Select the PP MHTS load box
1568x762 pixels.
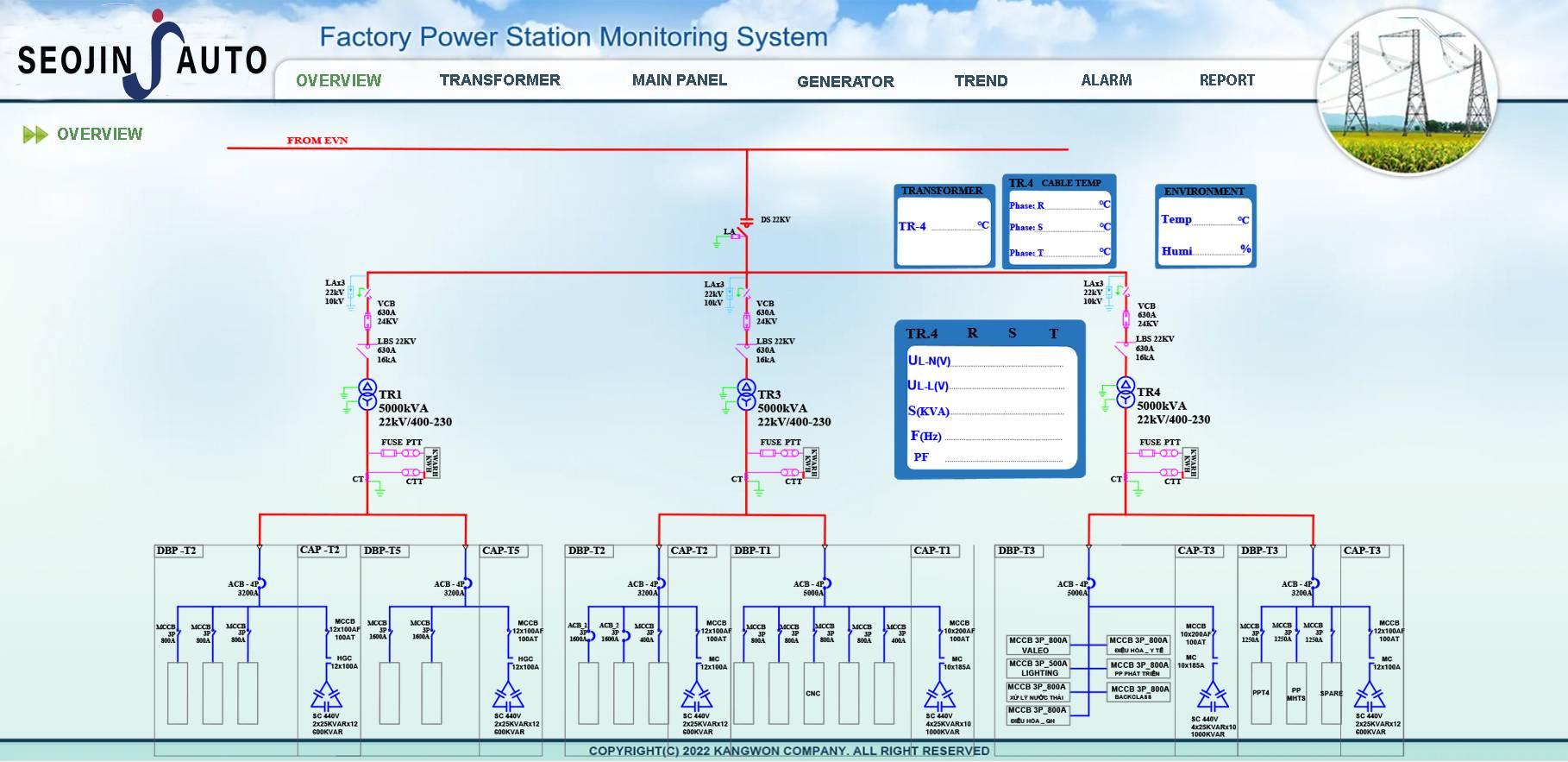click(1296, 693)
